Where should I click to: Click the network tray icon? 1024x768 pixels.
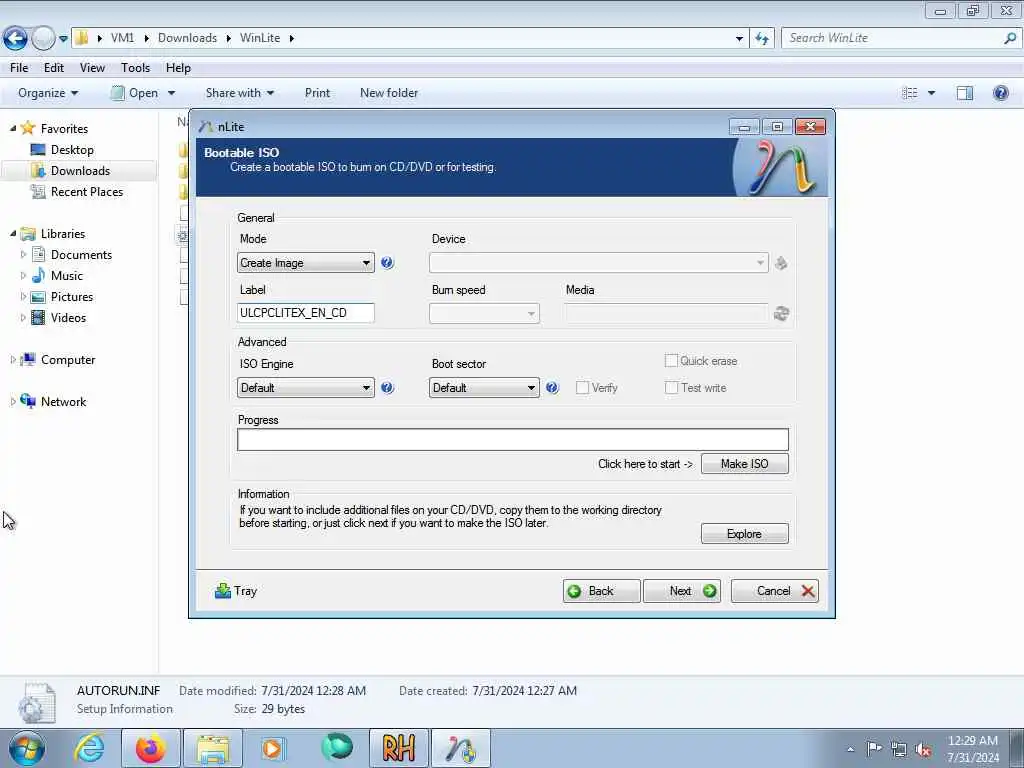(899, 749)
